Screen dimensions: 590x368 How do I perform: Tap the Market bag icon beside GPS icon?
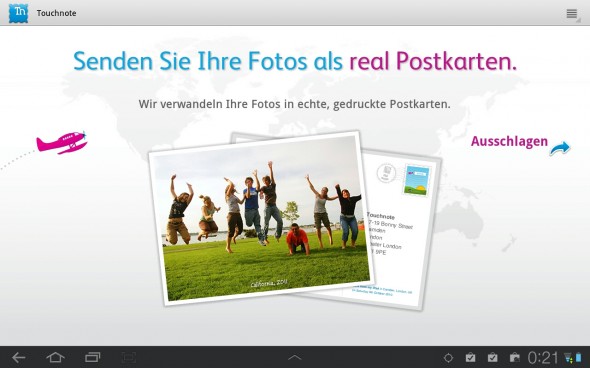(x=470, y=357)
